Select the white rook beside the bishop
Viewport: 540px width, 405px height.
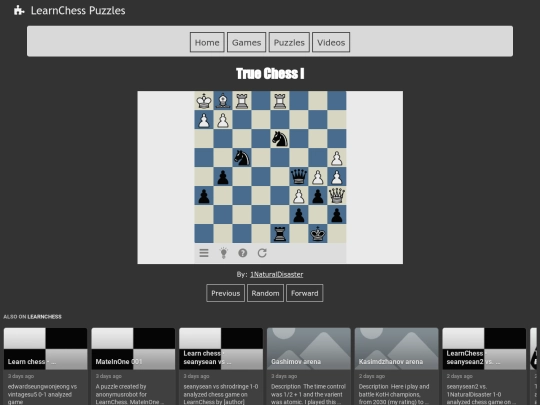[x=242, y=101]
